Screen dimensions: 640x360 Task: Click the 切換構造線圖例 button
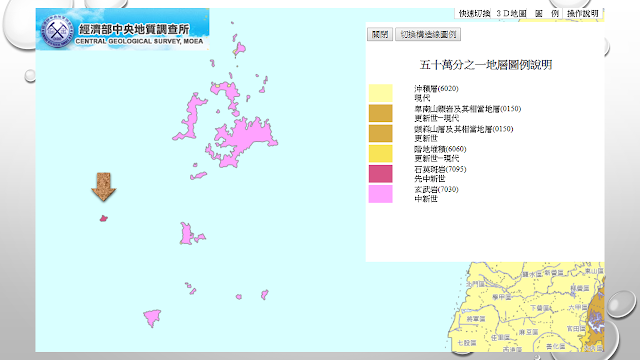point(428,34)
